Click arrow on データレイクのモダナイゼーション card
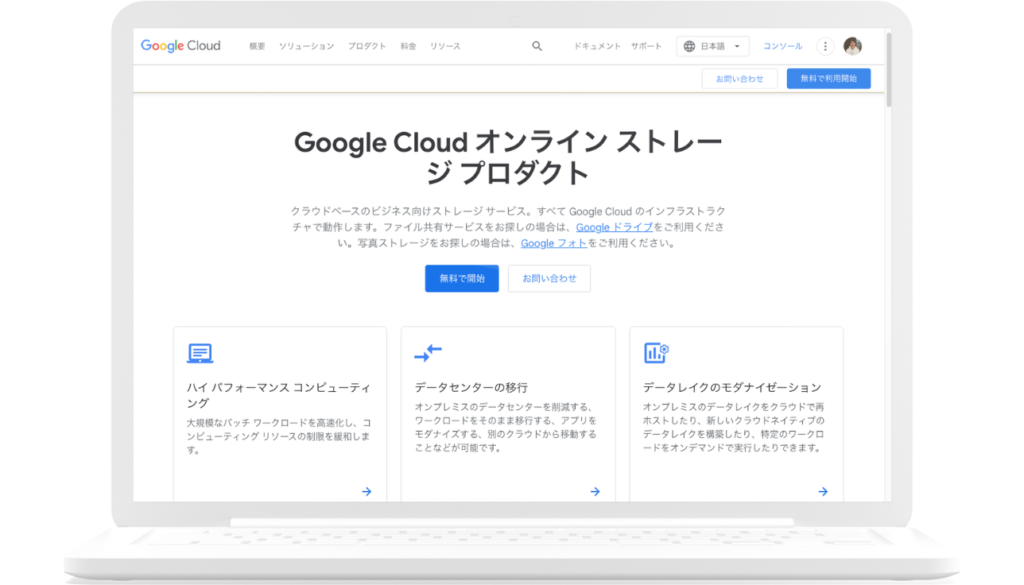 823,491
